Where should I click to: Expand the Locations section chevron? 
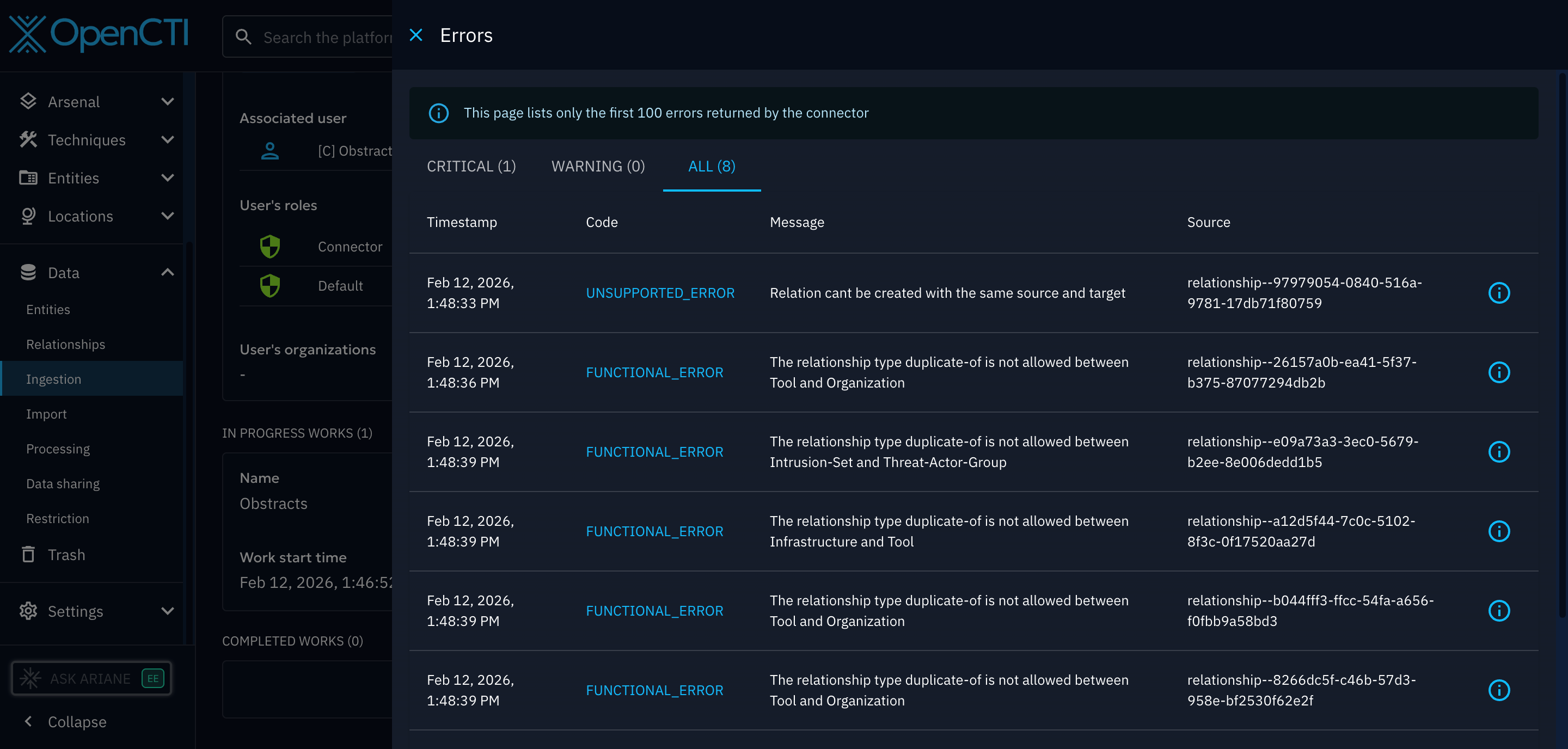pyautogui.click(x=167, y=216)
